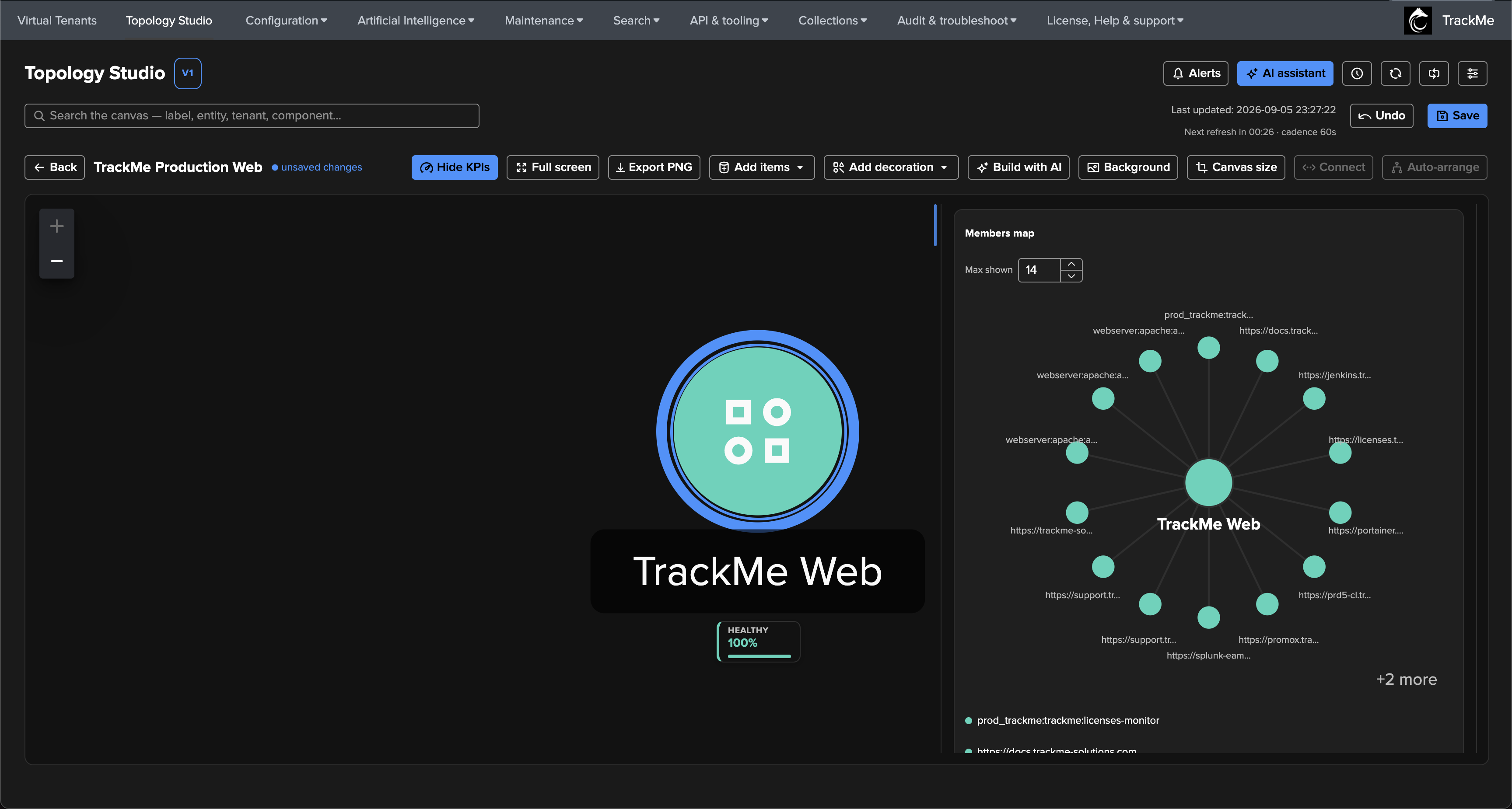Click the Max shown number field
The image size is (1512, 809).
point(1039,270)
